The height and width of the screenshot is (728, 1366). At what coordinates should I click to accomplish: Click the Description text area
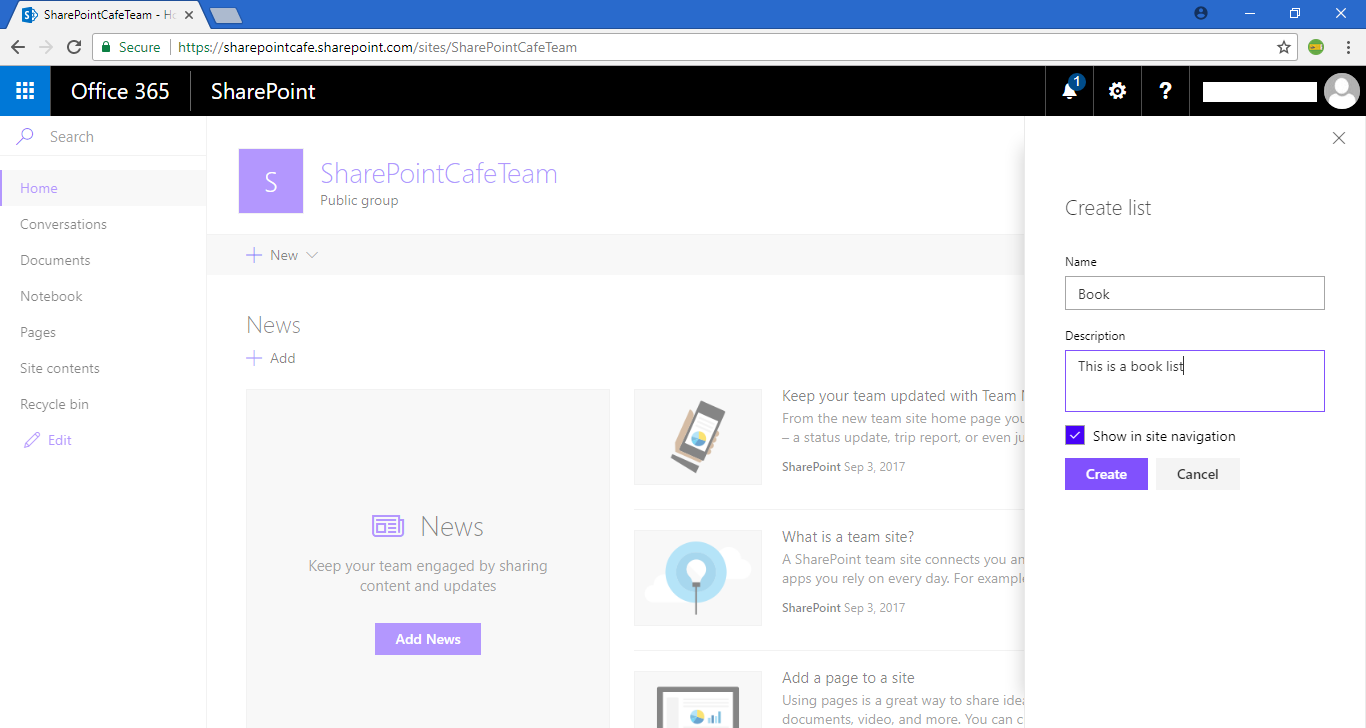[1195, 381]
